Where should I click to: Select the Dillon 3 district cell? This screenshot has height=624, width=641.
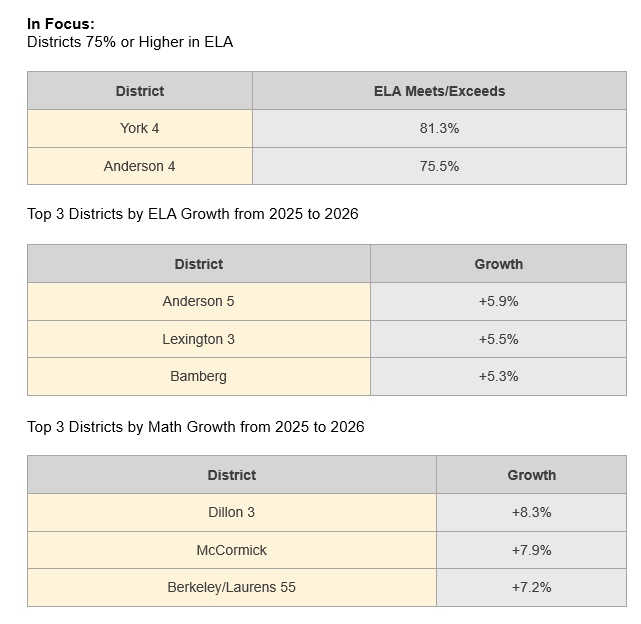[232, 512]
